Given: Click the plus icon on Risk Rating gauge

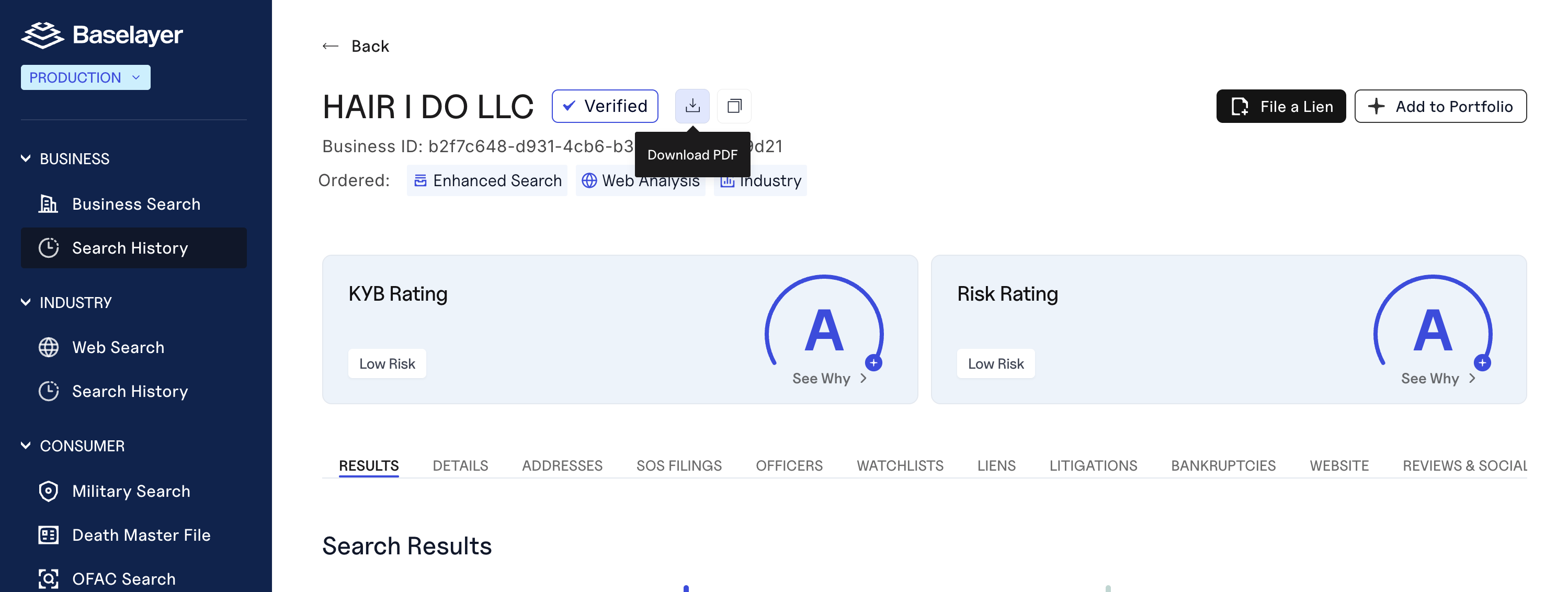Looking at the screenshot, I should [x=1482, y=363].
